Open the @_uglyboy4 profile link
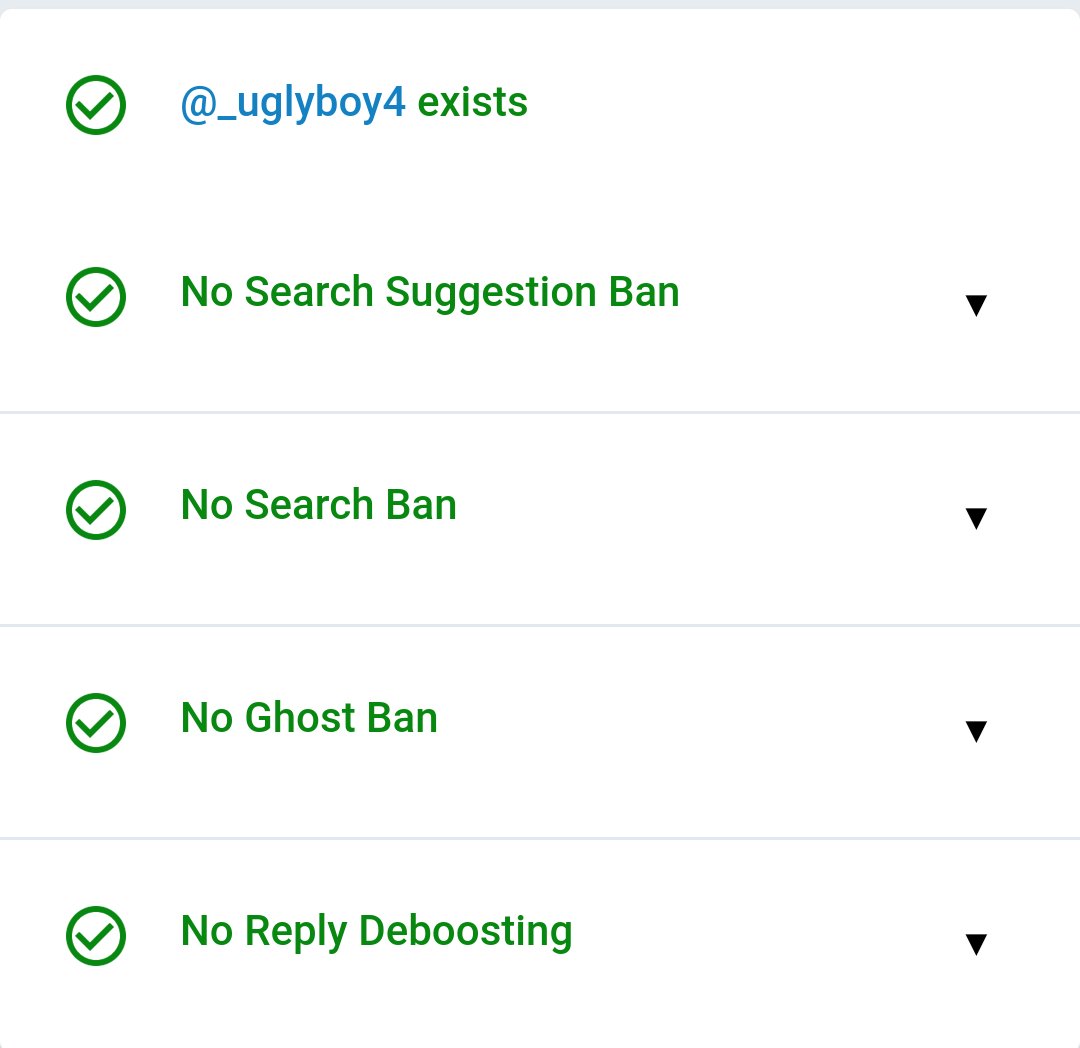 click(293, 103)
